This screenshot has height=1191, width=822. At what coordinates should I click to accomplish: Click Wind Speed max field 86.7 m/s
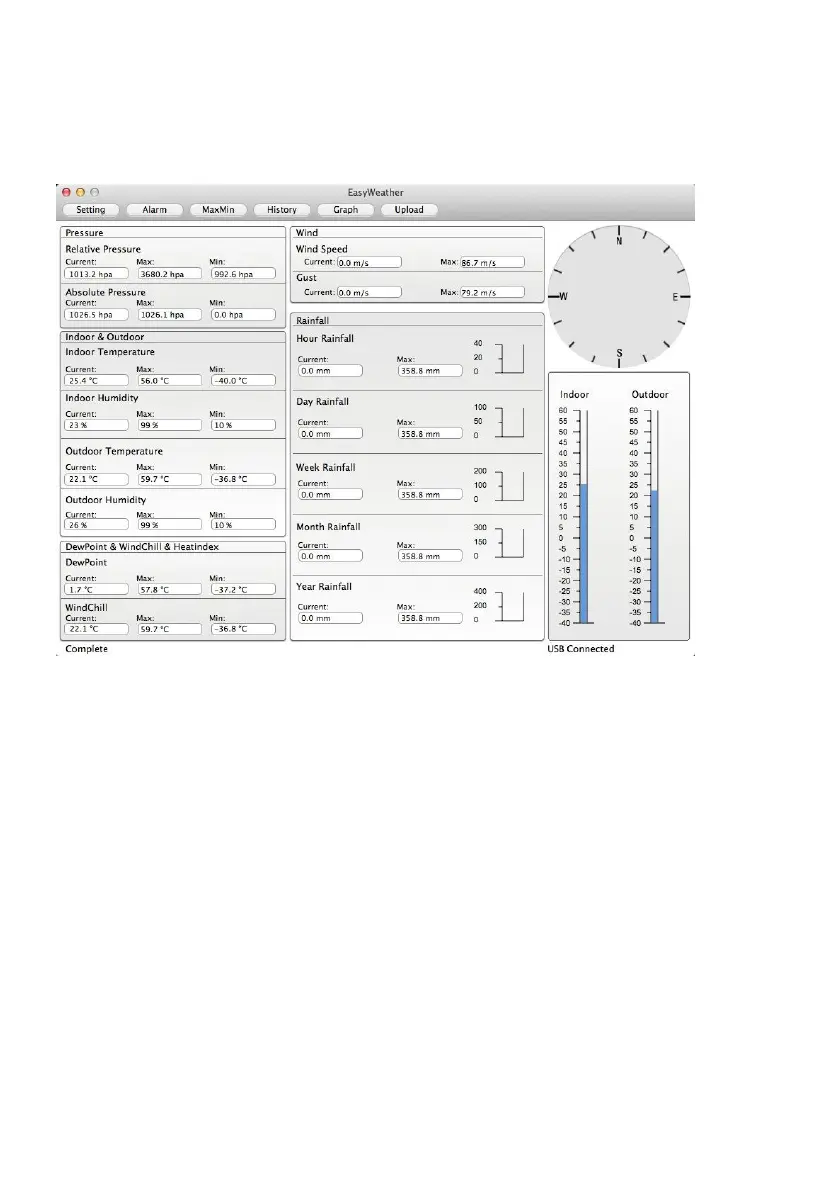[492, 262]
